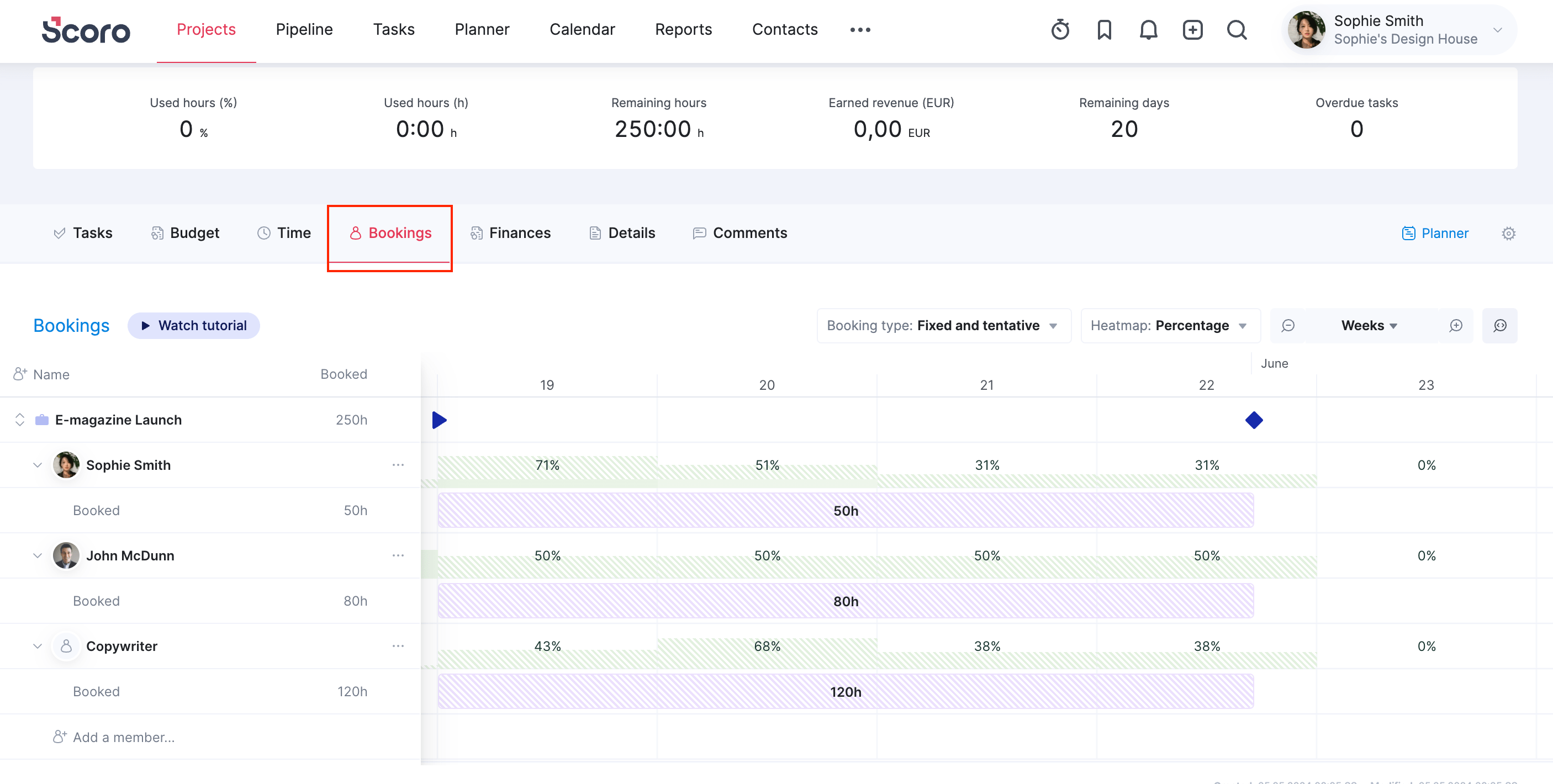Screen dimensions: 1553x784
Task: Go to Tasks in top navigation
Action: click(394, 29)
